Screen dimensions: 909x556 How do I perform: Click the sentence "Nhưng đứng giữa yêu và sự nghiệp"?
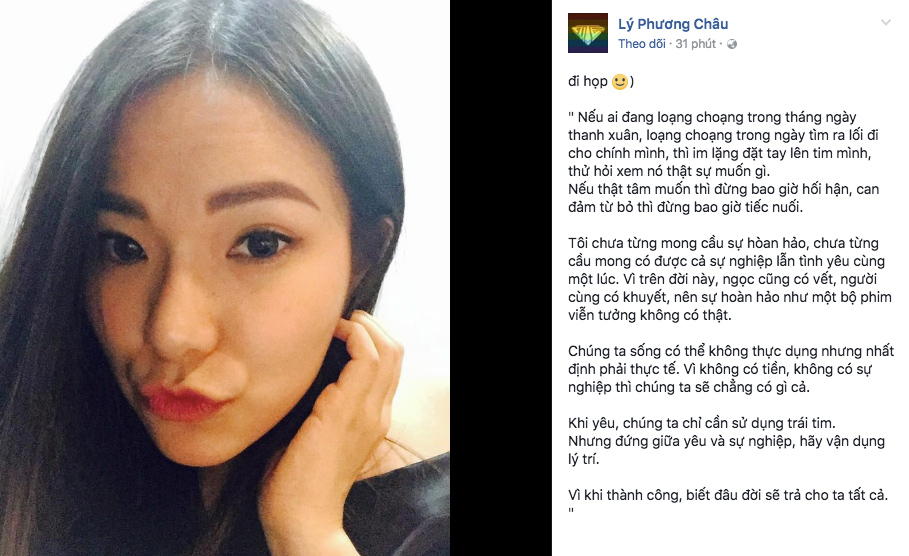(726, 450)
